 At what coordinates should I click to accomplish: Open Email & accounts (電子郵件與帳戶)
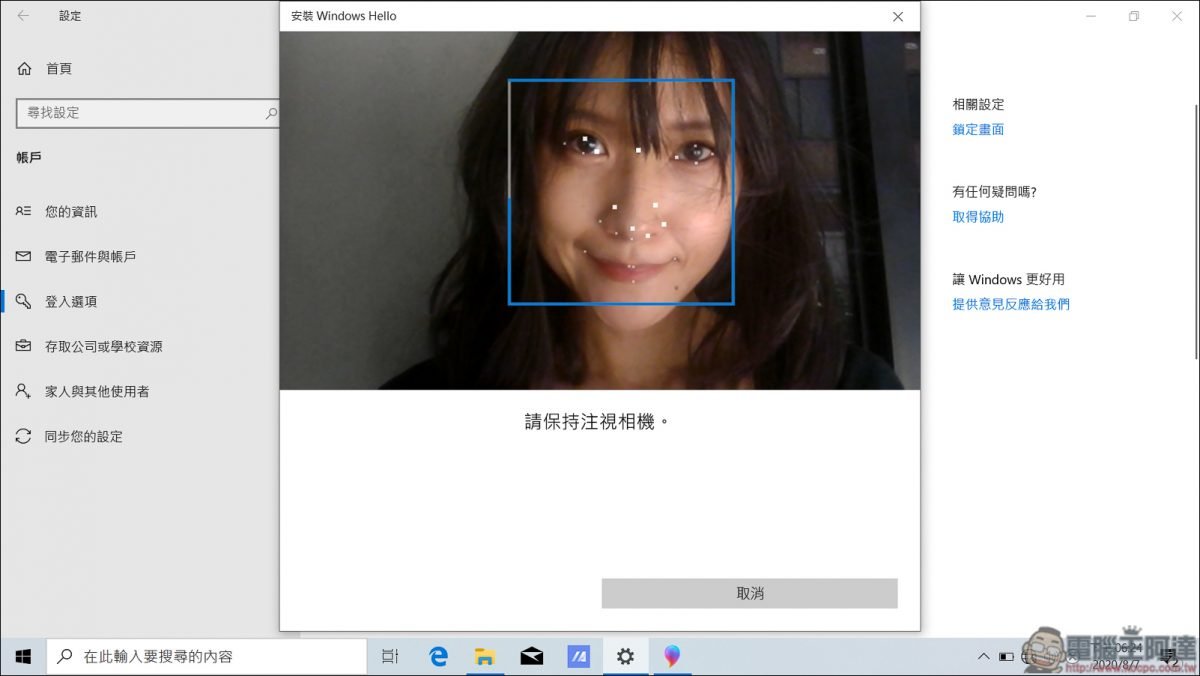click(x=90, y=257)
